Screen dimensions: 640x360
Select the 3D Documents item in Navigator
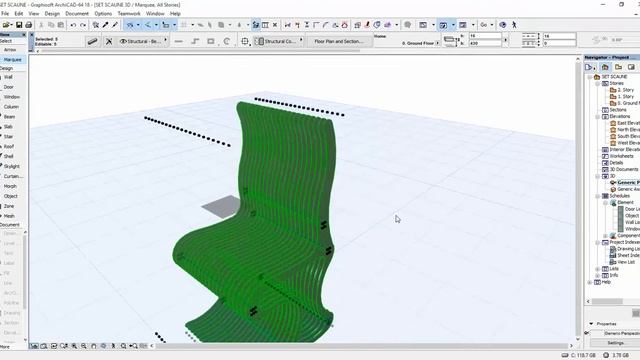(x=623, y=169)
